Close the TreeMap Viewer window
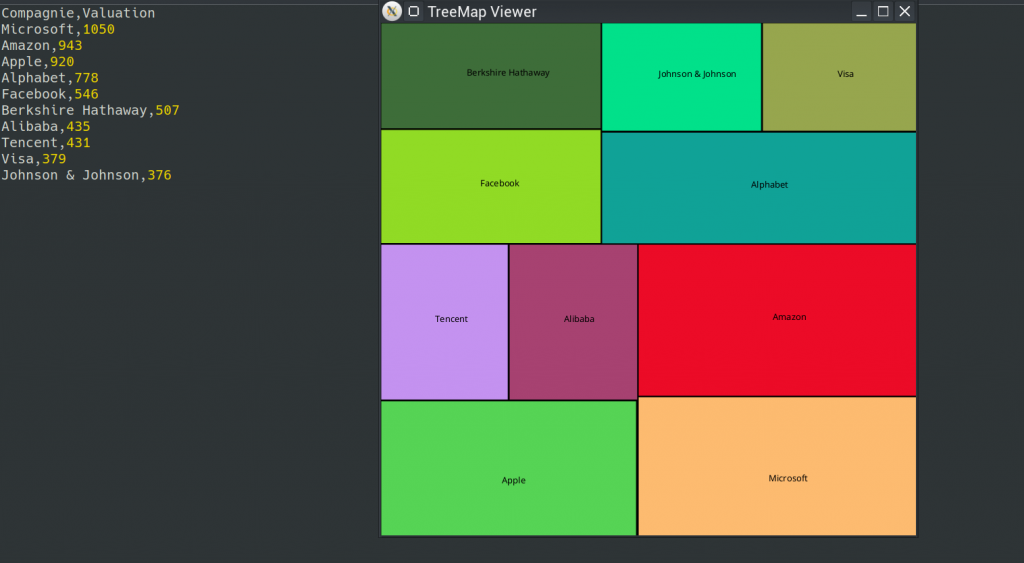The width and height of the screenshot is (1024, 563). (904, 11)
